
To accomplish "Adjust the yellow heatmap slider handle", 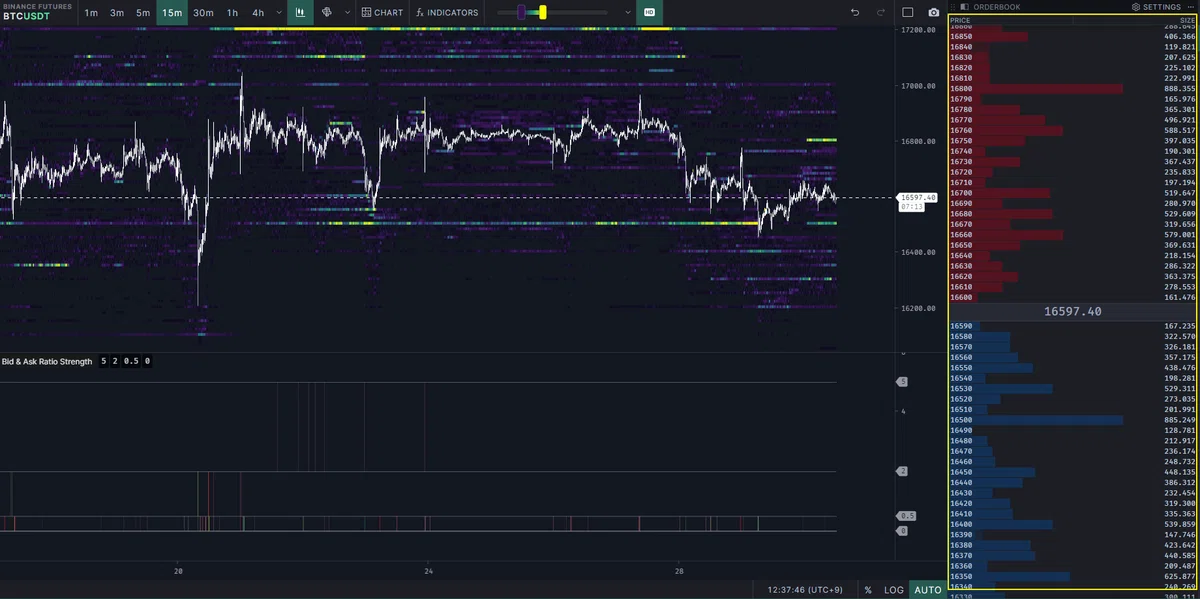I will [x=543, y=12].
